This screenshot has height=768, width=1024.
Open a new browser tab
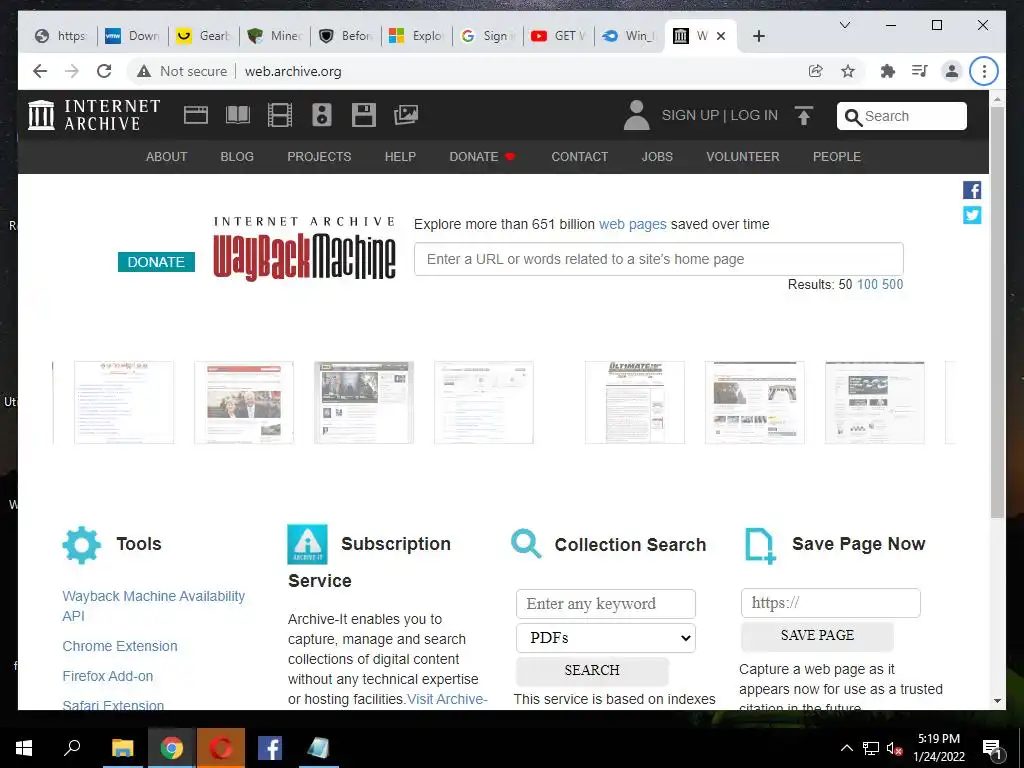pos(758,36)
